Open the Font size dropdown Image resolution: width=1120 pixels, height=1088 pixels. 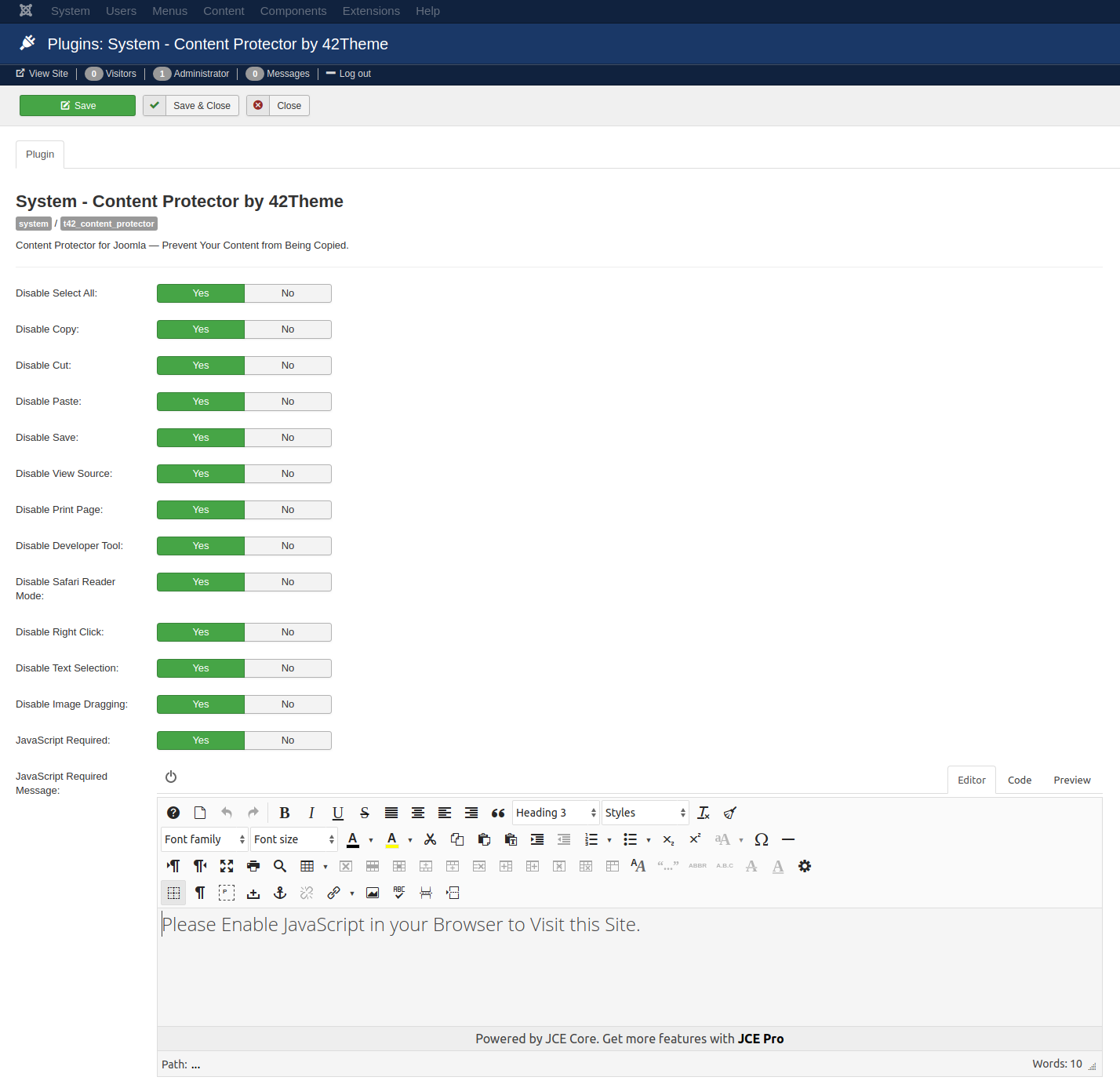(294, 839)
